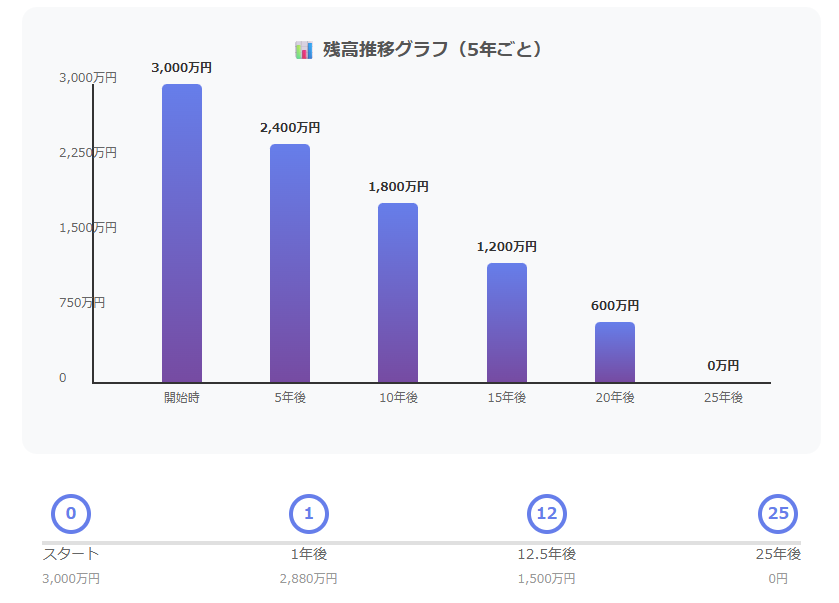This screenshot has width=839, height=603.
Task: Click the スタート label on the timeline
Action: [71, 554]
